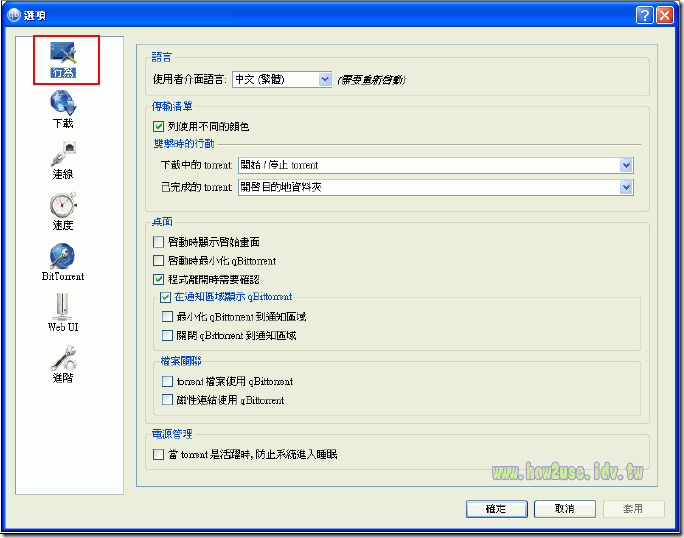Click the 確定 (OK) button
The image size is (684, 538).
click(496, 509)
